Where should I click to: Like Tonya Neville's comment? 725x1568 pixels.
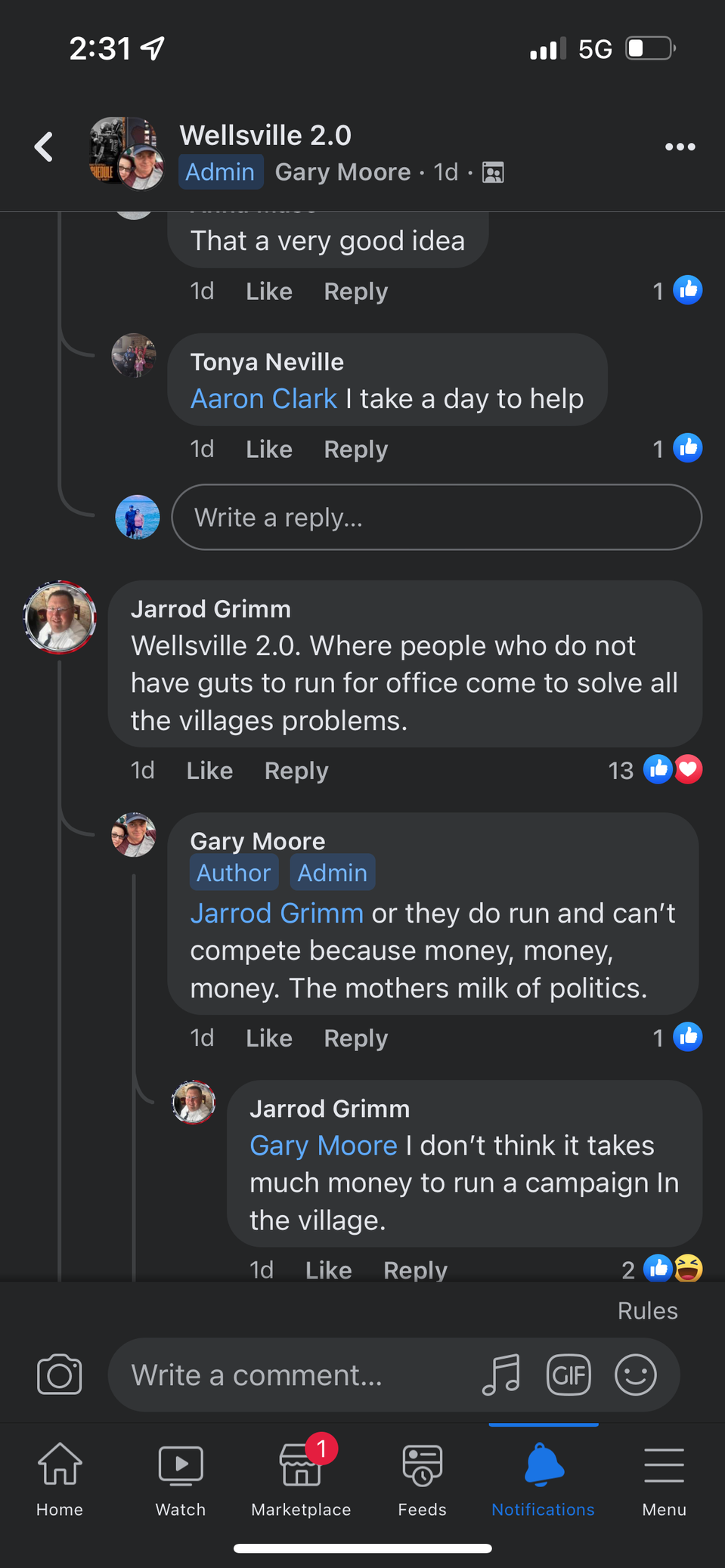pyautogui.click(x=269, y=449)
